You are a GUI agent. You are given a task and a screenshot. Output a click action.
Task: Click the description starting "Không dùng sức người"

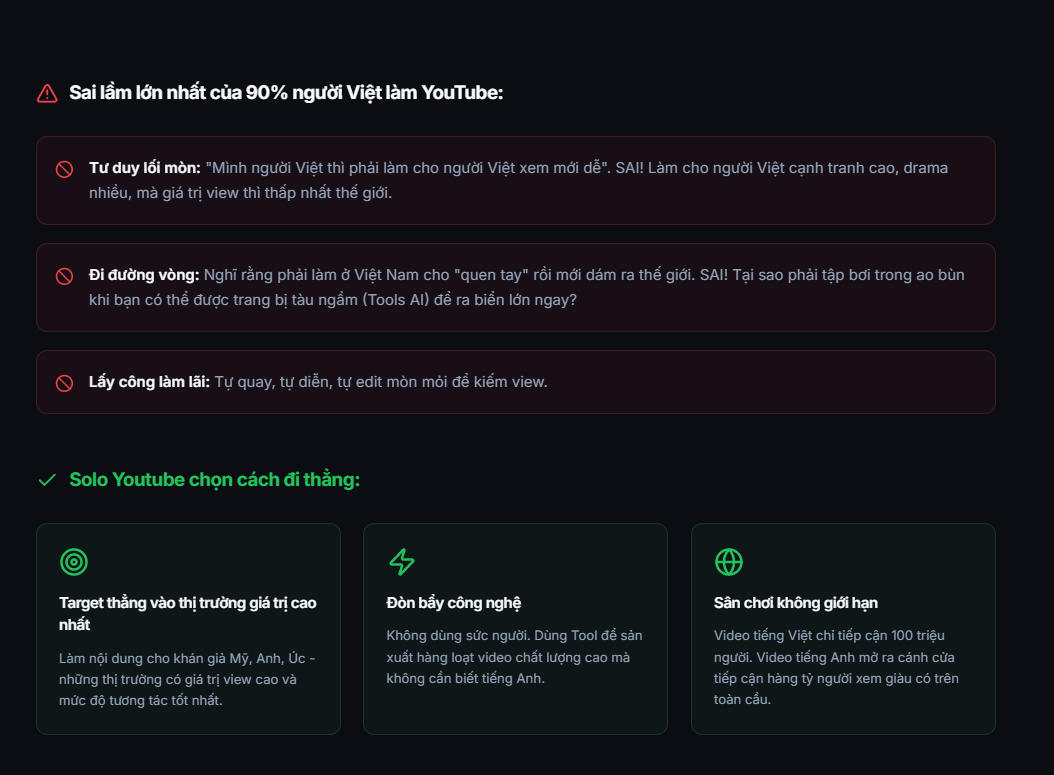tap(514, 657)
